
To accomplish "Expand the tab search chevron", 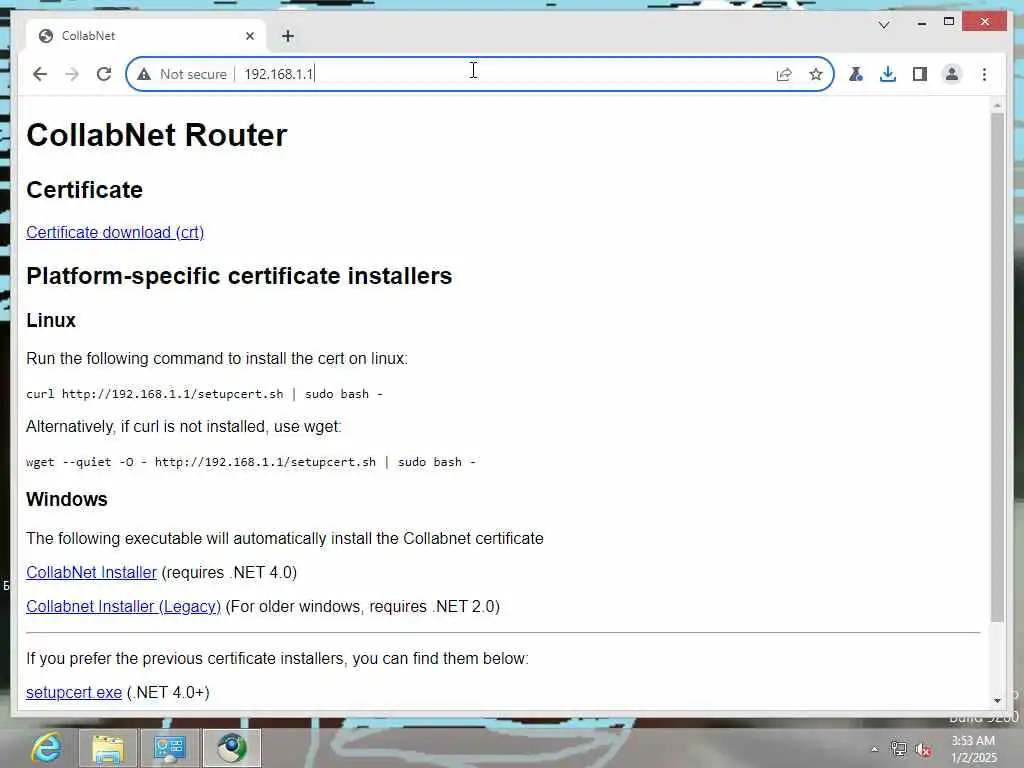I will [x=884, y=25].
